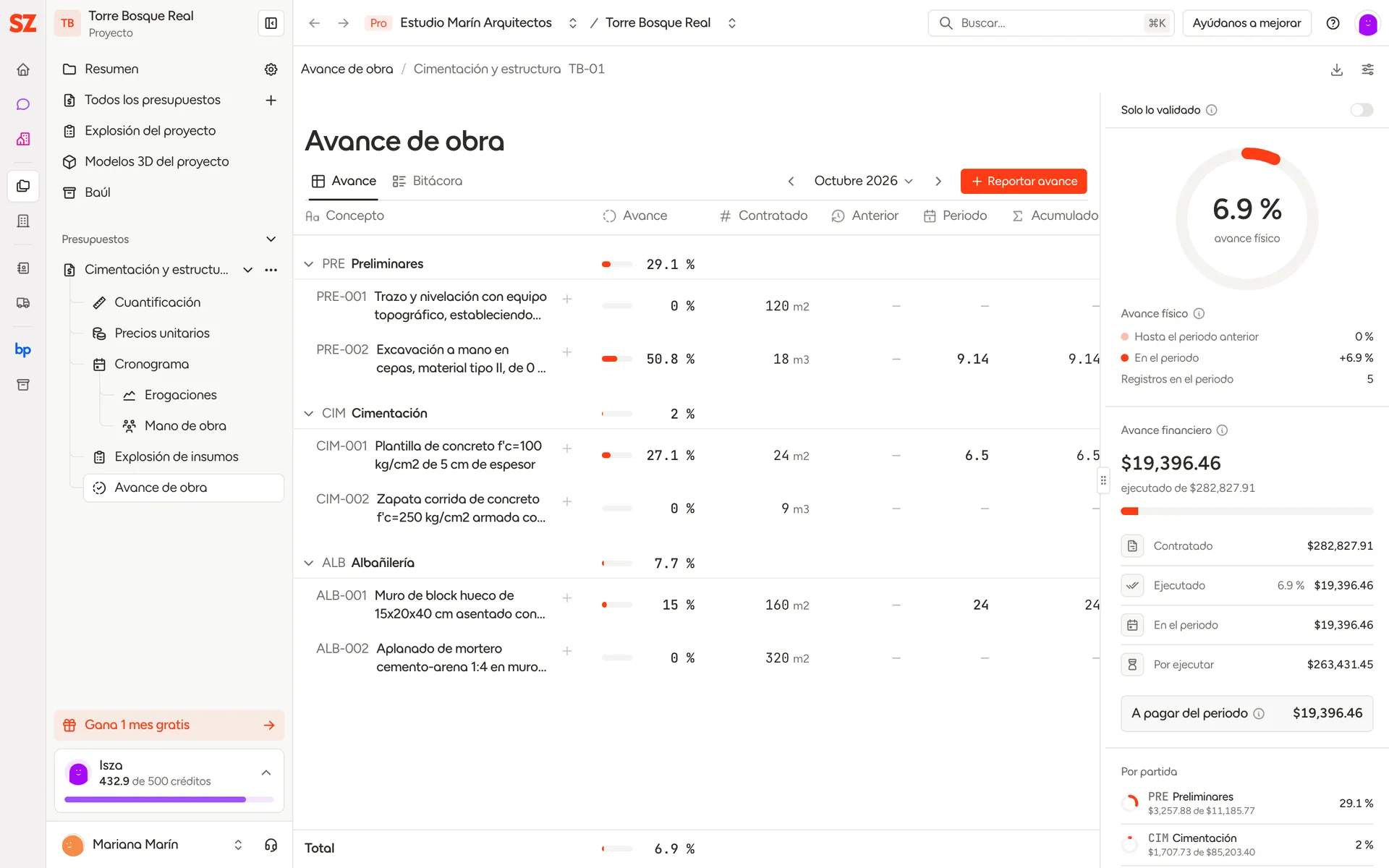Click the financial progress bar

pos(1246,511)
